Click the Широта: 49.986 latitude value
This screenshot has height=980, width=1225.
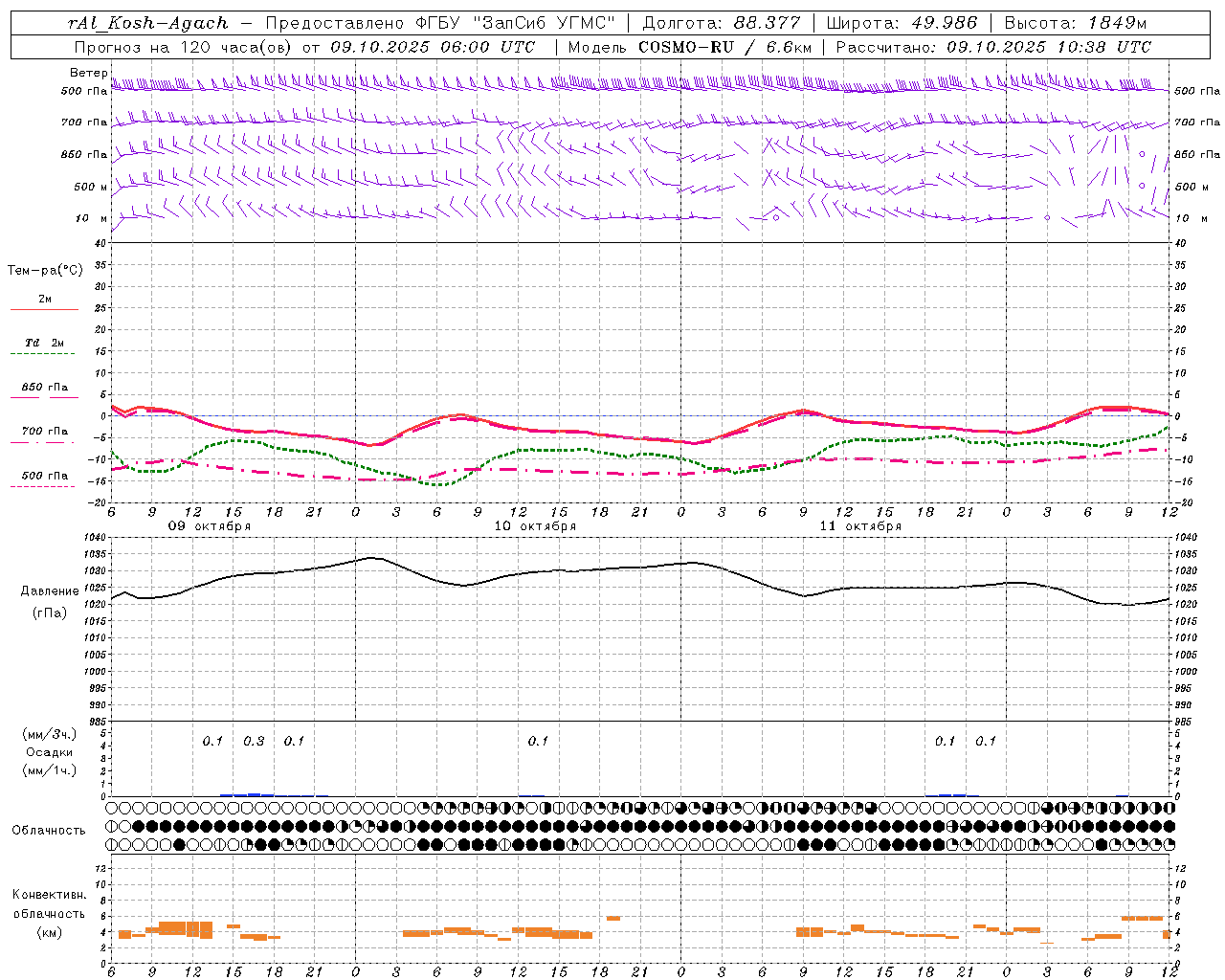click(x=902, y=23)
